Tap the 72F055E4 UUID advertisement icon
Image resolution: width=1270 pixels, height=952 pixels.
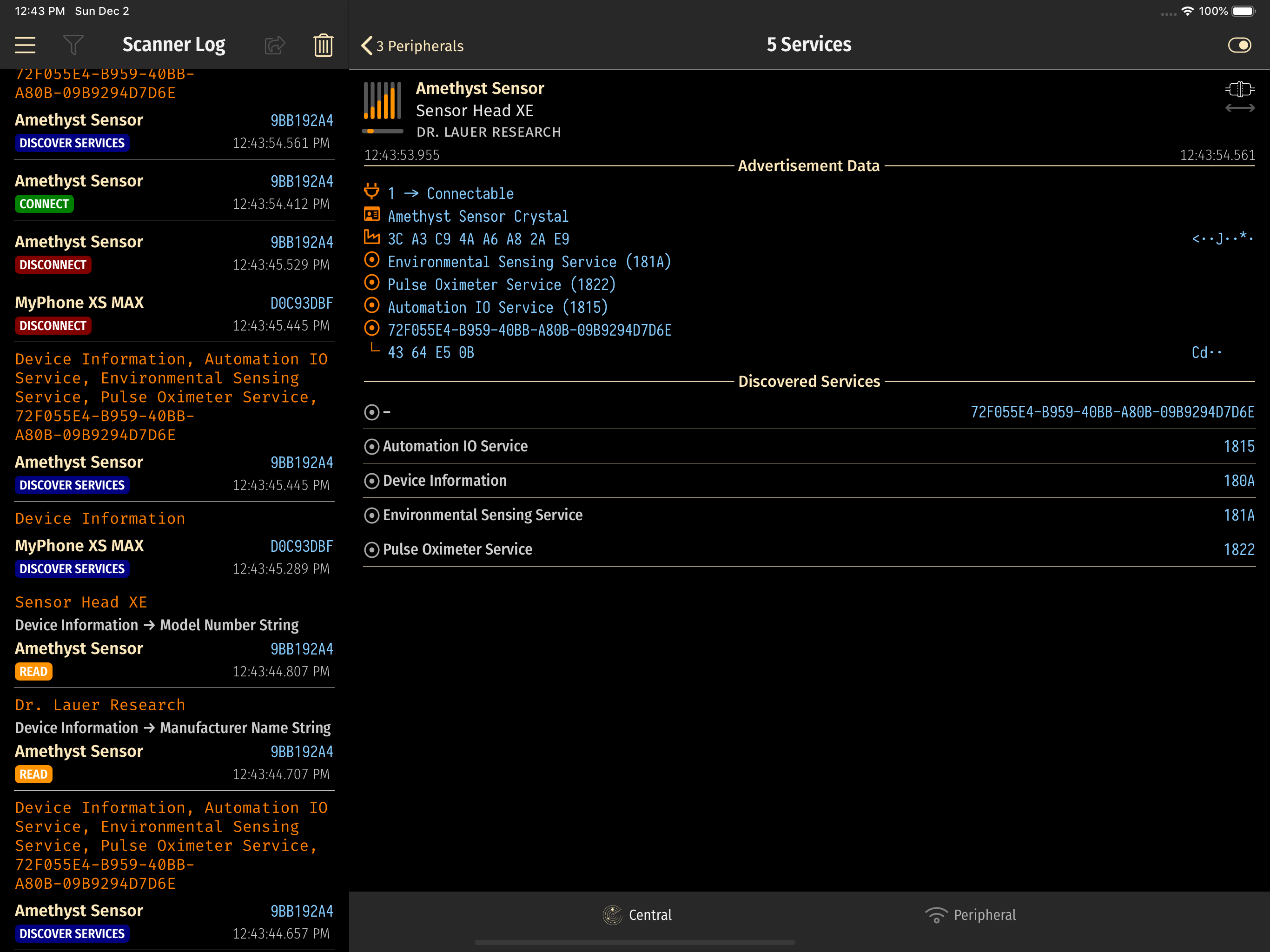click(x=372, y=328)
